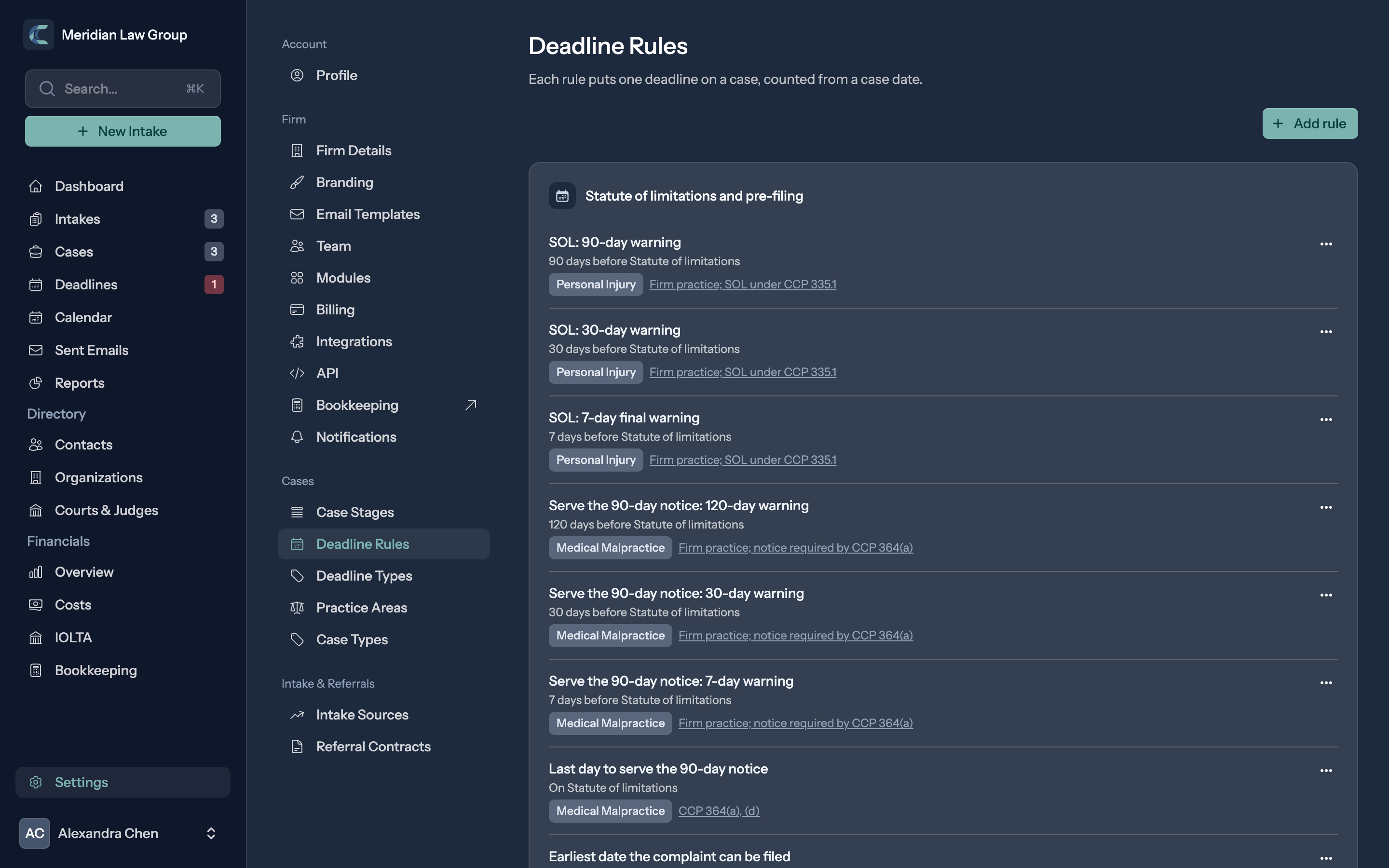Open Organizations in the Directory
The width and height of the screenshot is (1389, 868).
click(123, 477)
